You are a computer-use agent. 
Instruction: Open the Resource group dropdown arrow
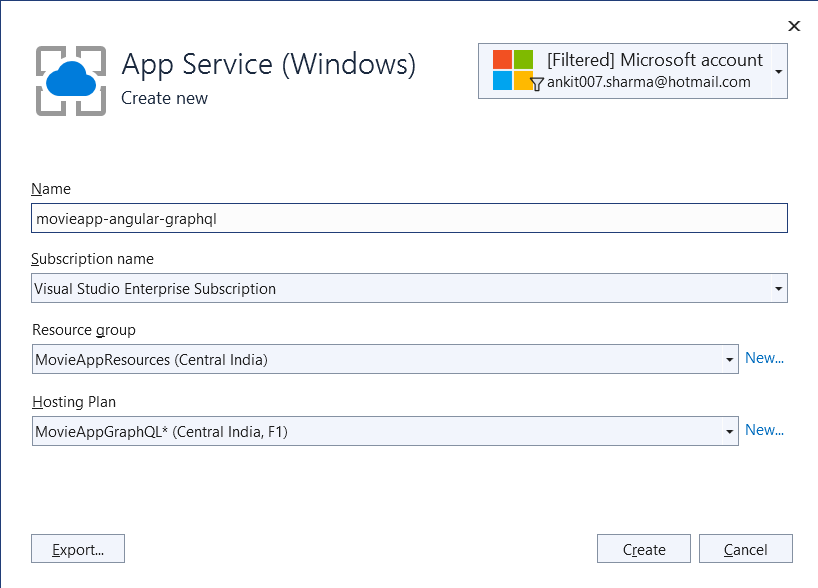click(729, 359)
